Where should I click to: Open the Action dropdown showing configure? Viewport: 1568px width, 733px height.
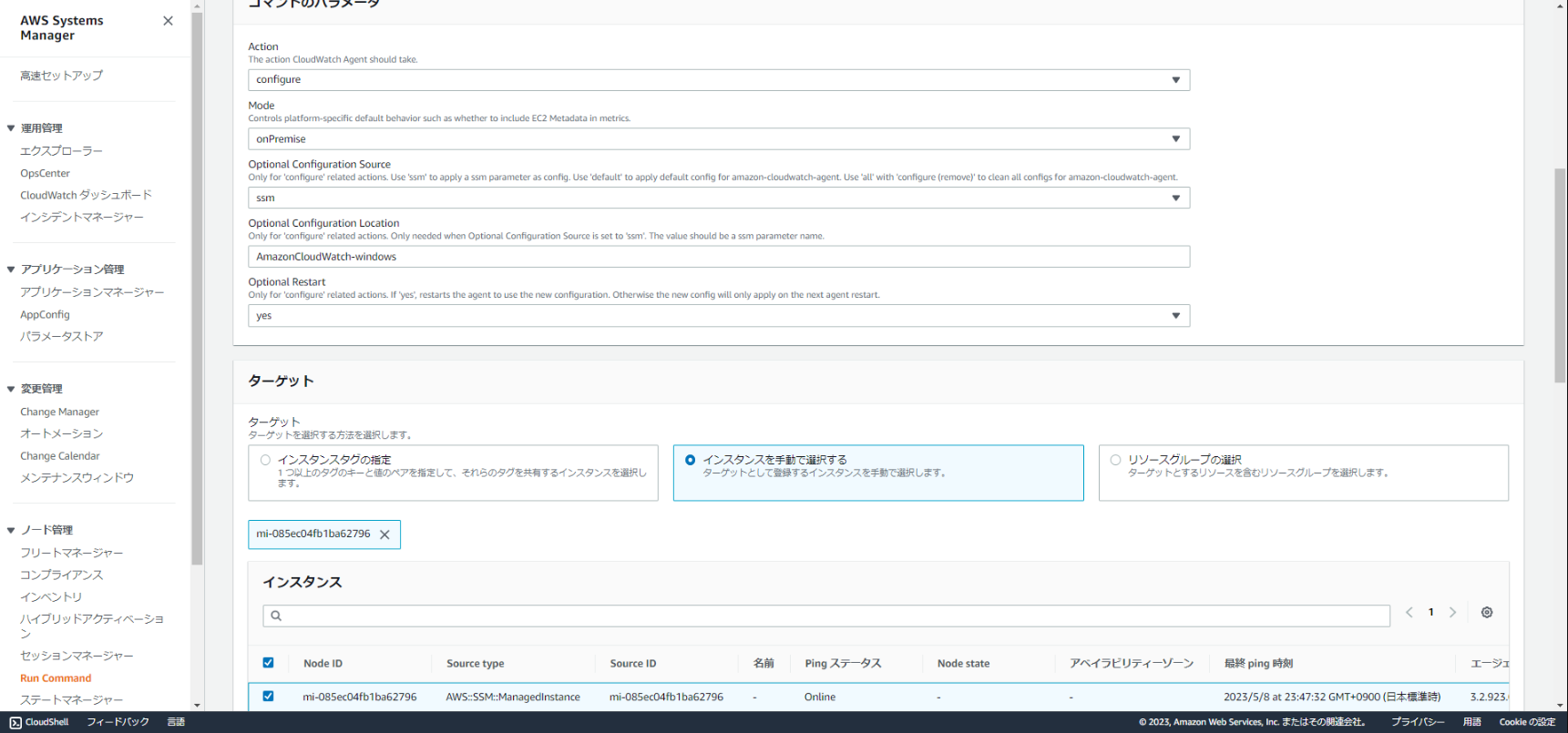[x=719, y=80]
